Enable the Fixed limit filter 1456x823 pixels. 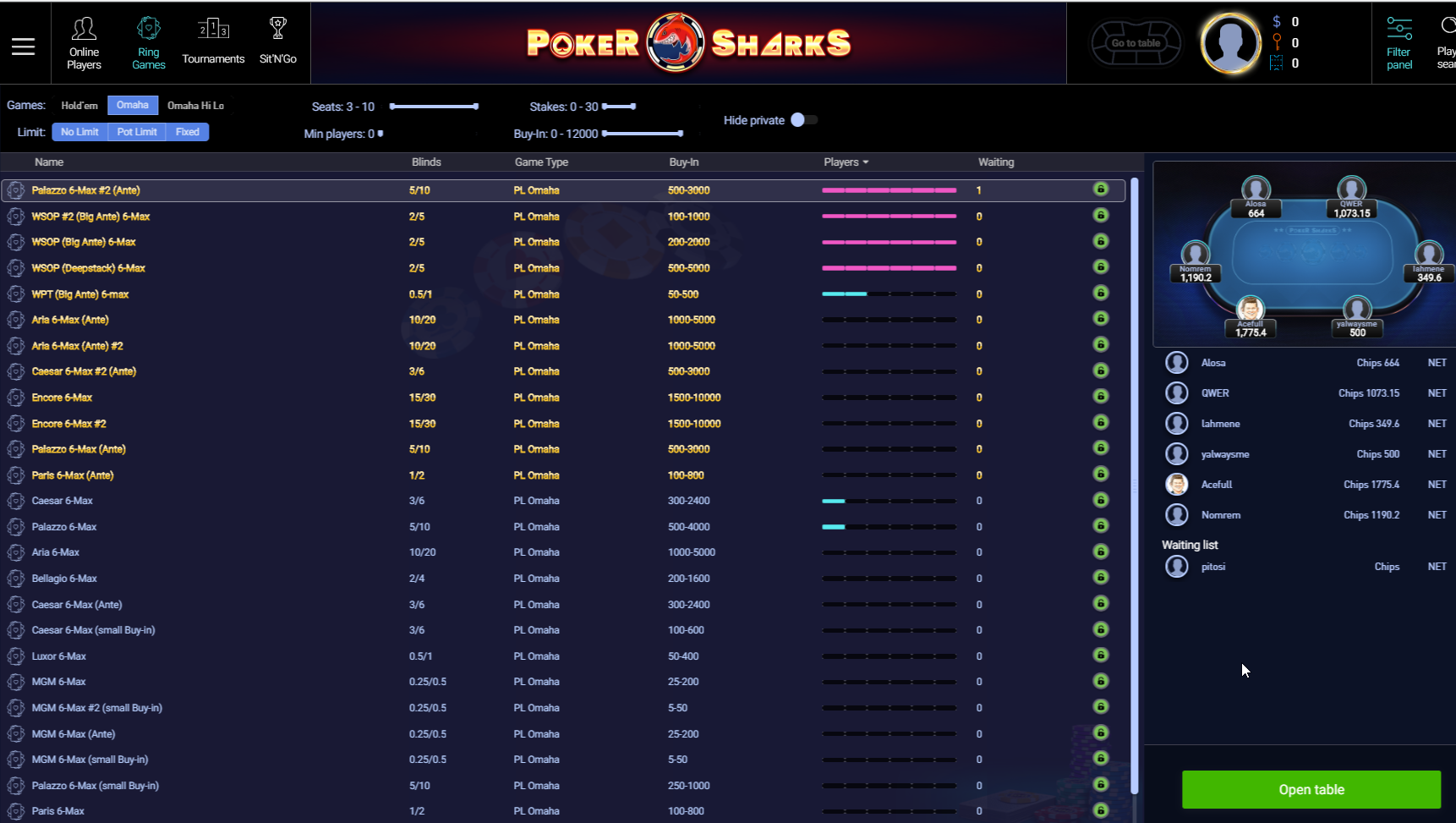[x=187, y=132]
